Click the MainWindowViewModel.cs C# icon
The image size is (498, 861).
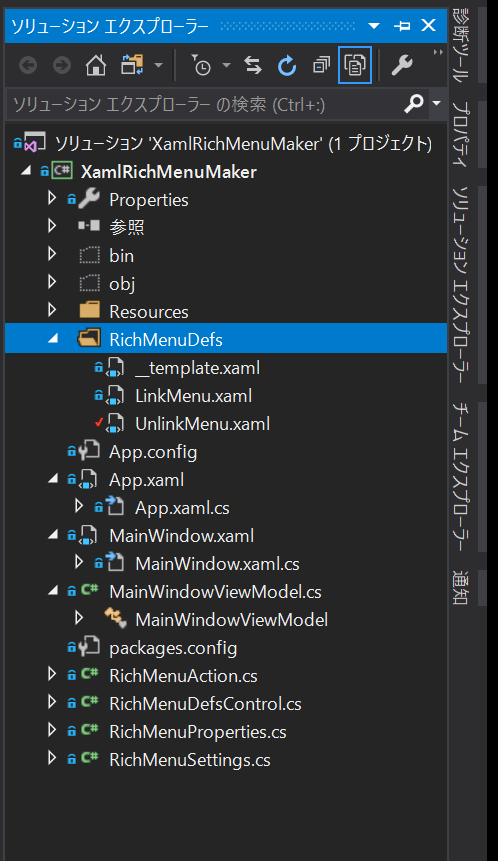pyautogui.click(x=89, y=590)
